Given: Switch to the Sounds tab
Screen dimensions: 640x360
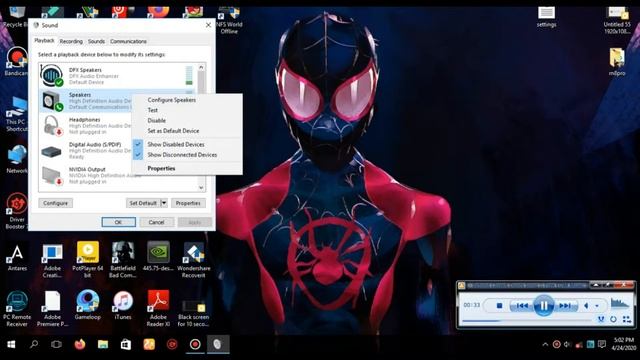Looking at the screenshot, I should [x=96, y=41].
